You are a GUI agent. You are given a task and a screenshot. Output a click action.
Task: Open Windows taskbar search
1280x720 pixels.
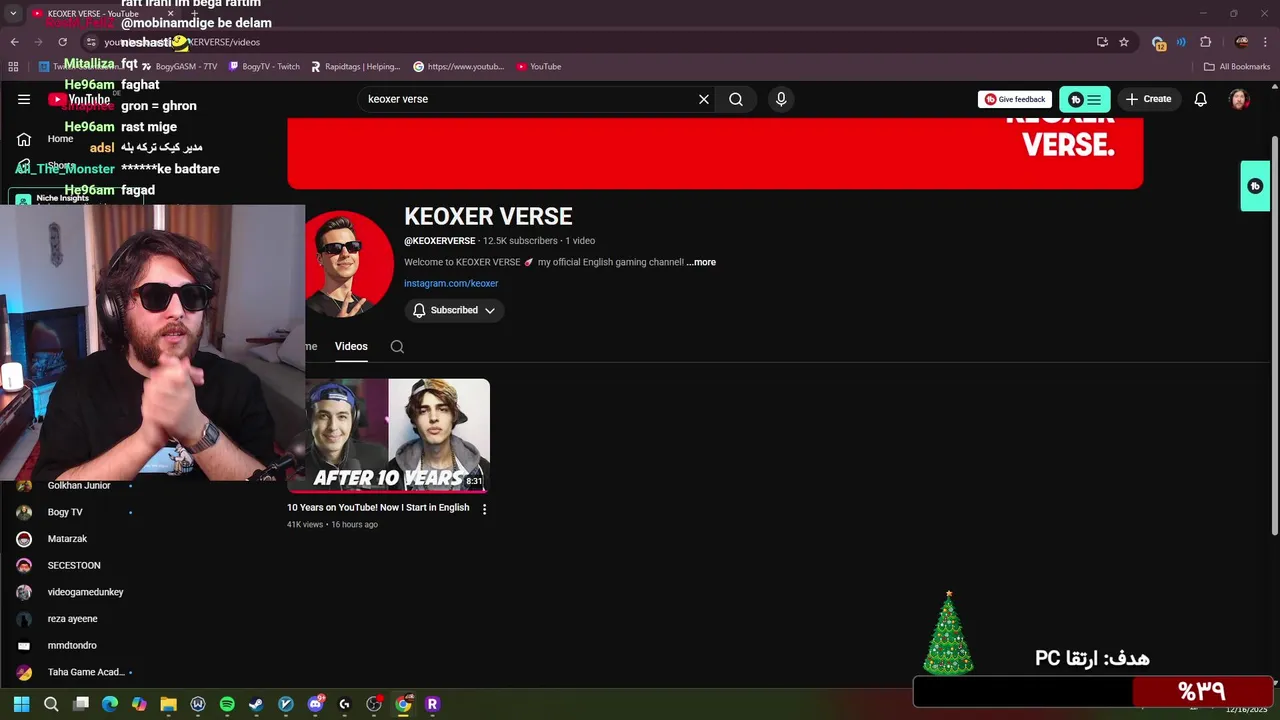click(51, 704)
